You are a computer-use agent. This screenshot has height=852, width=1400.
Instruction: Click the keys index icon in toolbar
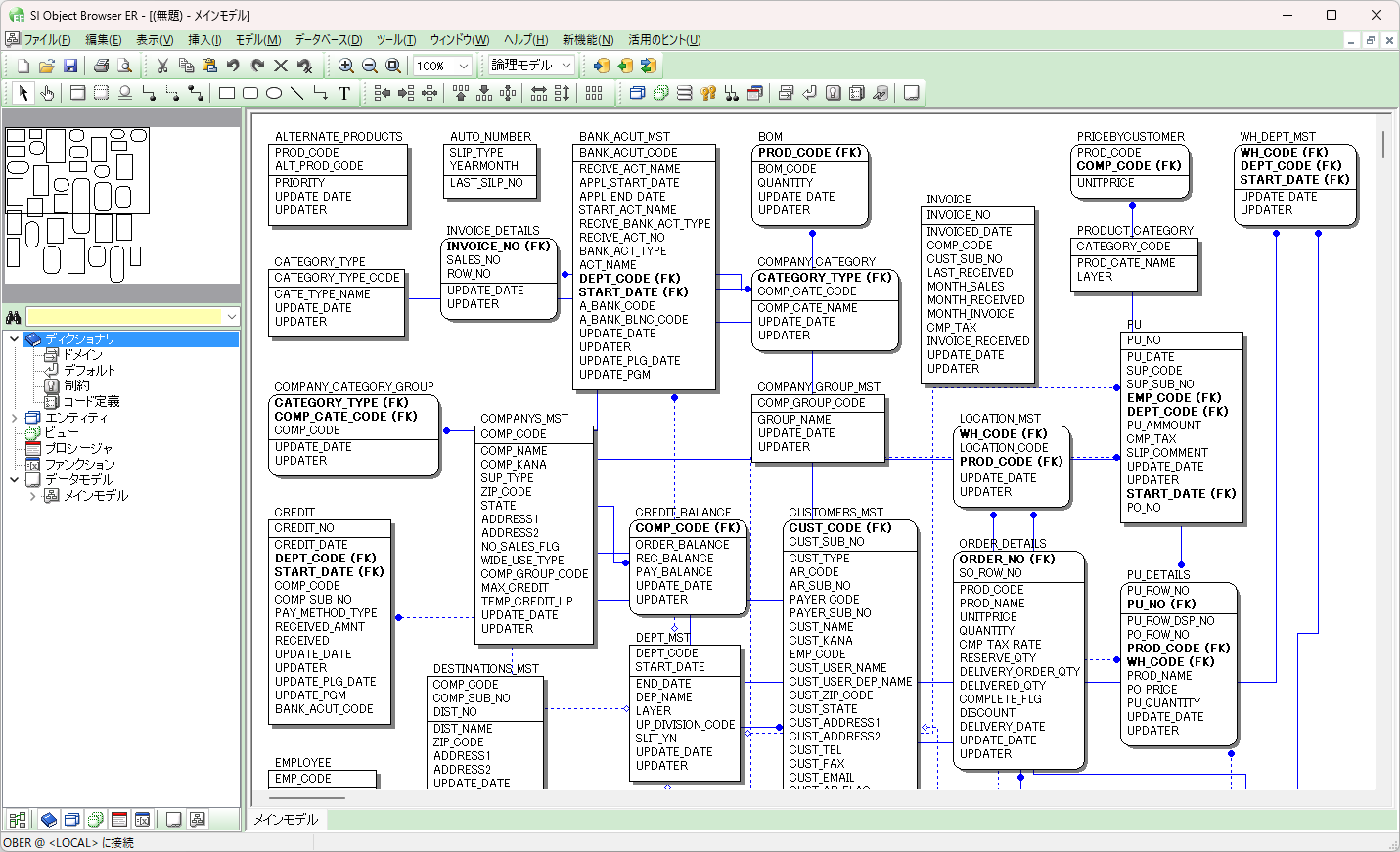pos(708,93)
